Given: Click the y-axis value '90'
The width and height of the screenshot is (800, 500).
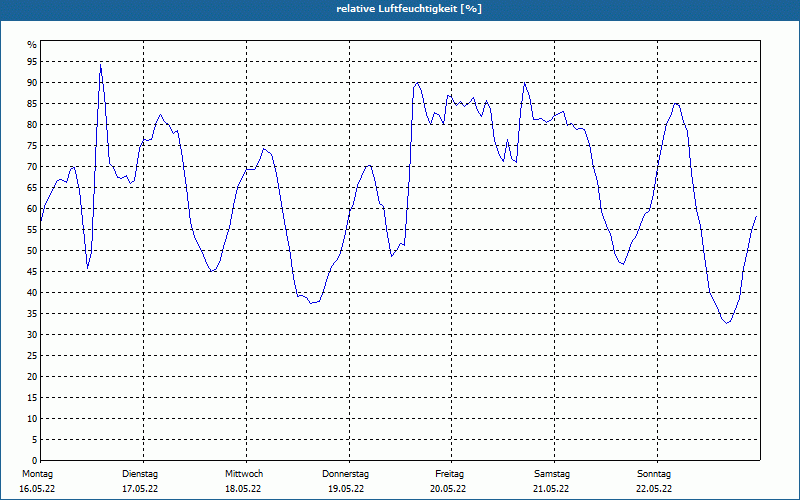Looking at the screenshot, I should 32,83.
